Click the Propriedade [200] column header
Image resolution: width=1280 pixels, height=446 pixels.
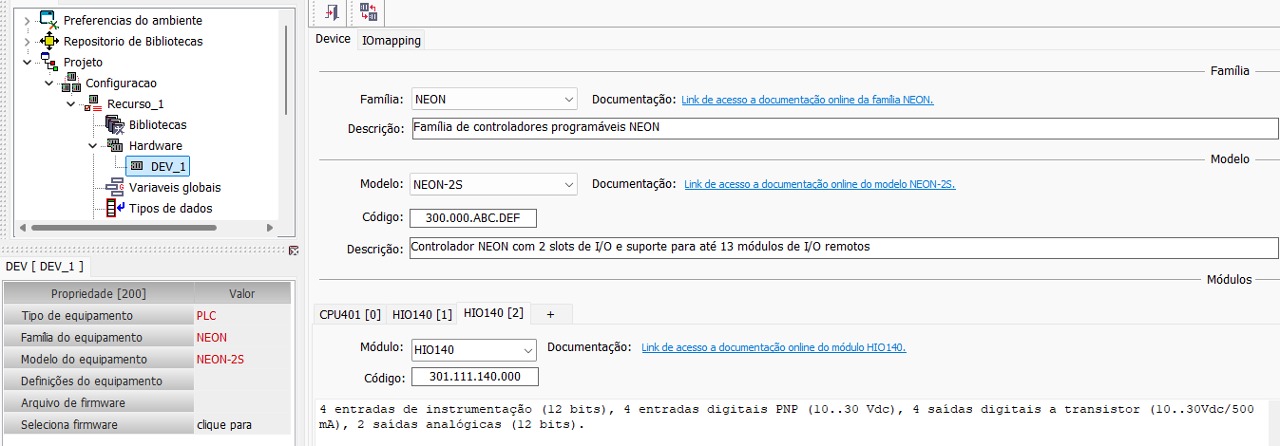[x=98, y=294]
